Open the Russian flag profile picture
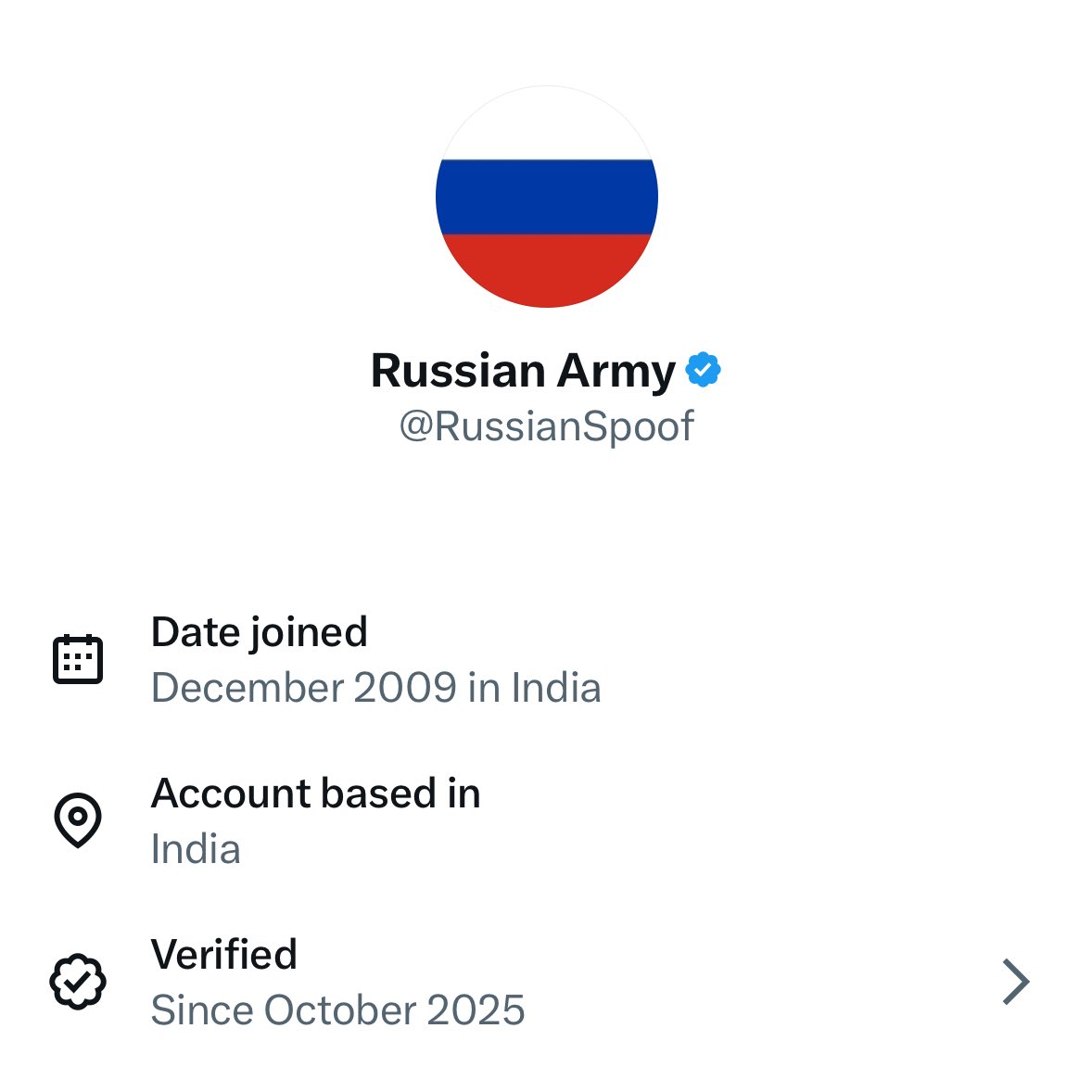 coord(546,197)
